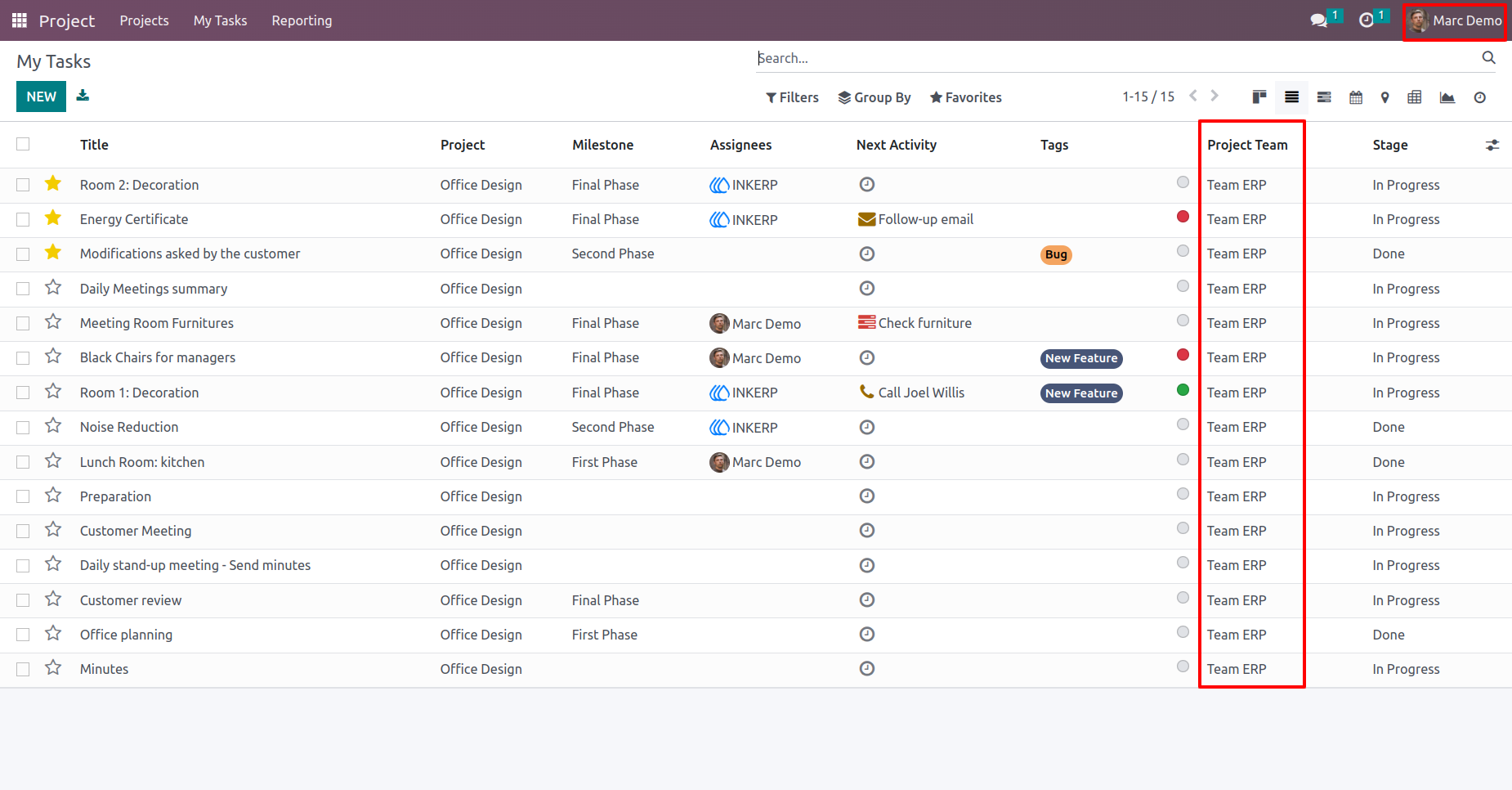Switch to pivot table view
The image size is (1512, 790).
1415,97
